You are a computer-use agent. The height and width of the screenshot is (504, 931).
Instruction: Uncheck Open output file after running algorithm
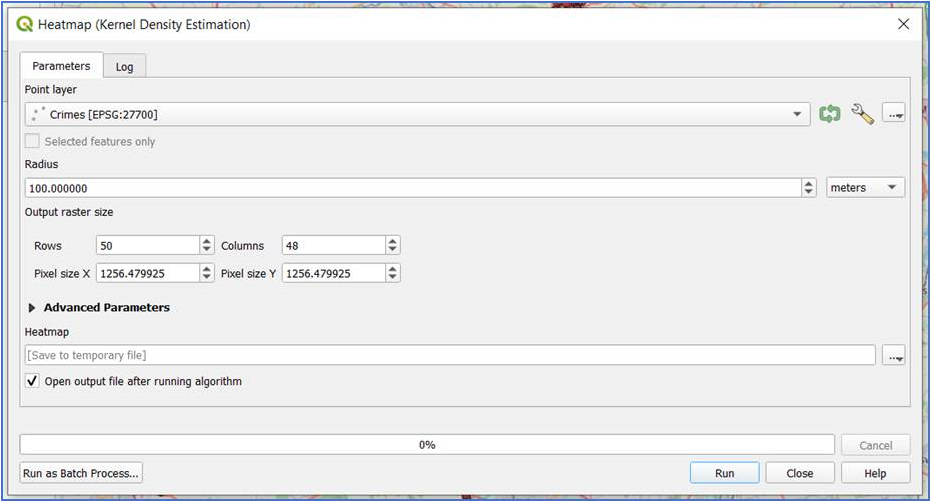click(32, 381)
